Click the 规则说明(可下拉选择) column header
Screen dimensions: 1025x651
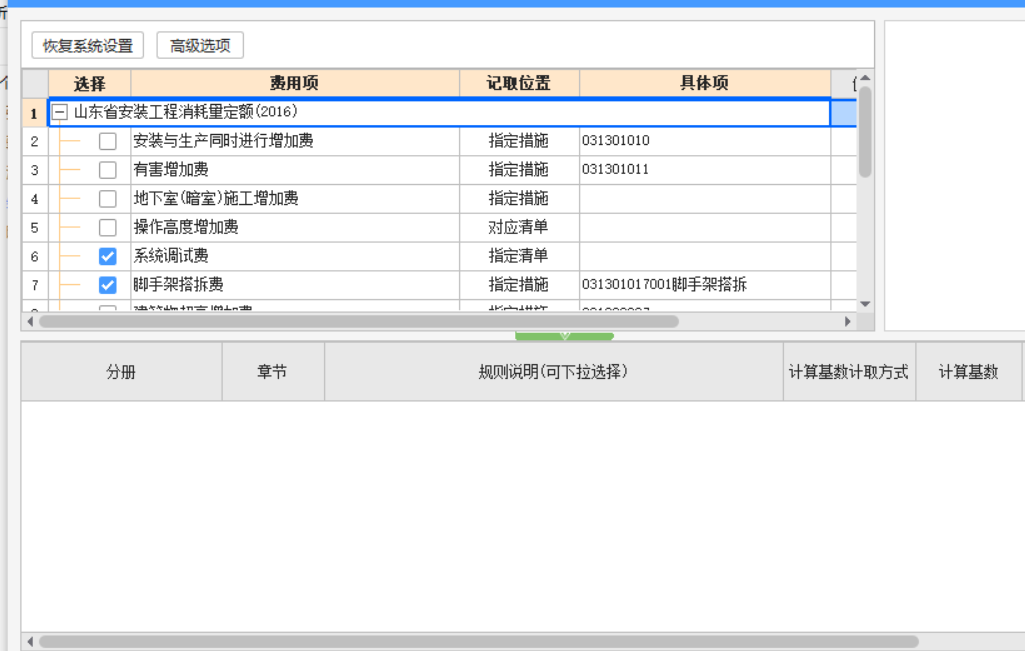[553, 372]
